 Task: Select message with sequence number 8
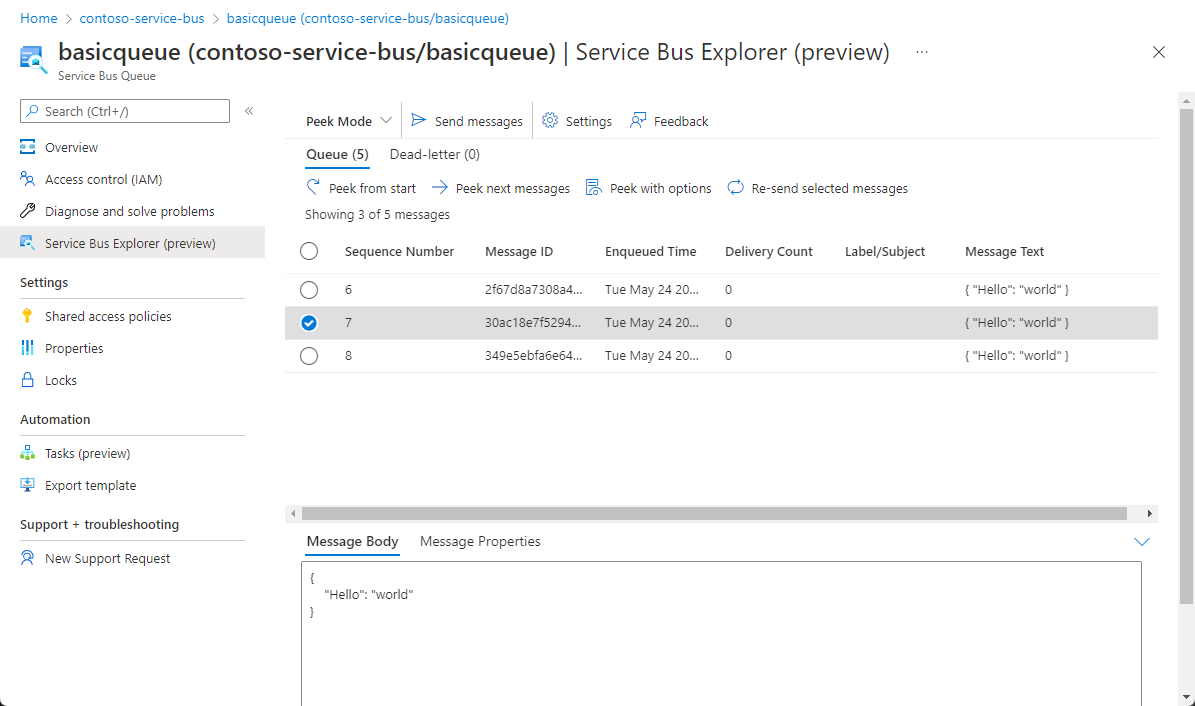tap(309, 356)
